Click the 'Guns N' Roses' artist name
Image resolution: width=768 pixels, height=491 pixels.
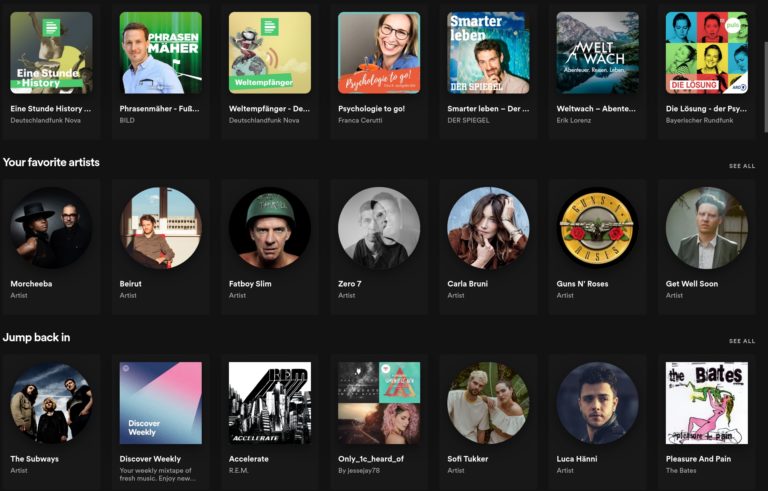(x=582, y=284)
